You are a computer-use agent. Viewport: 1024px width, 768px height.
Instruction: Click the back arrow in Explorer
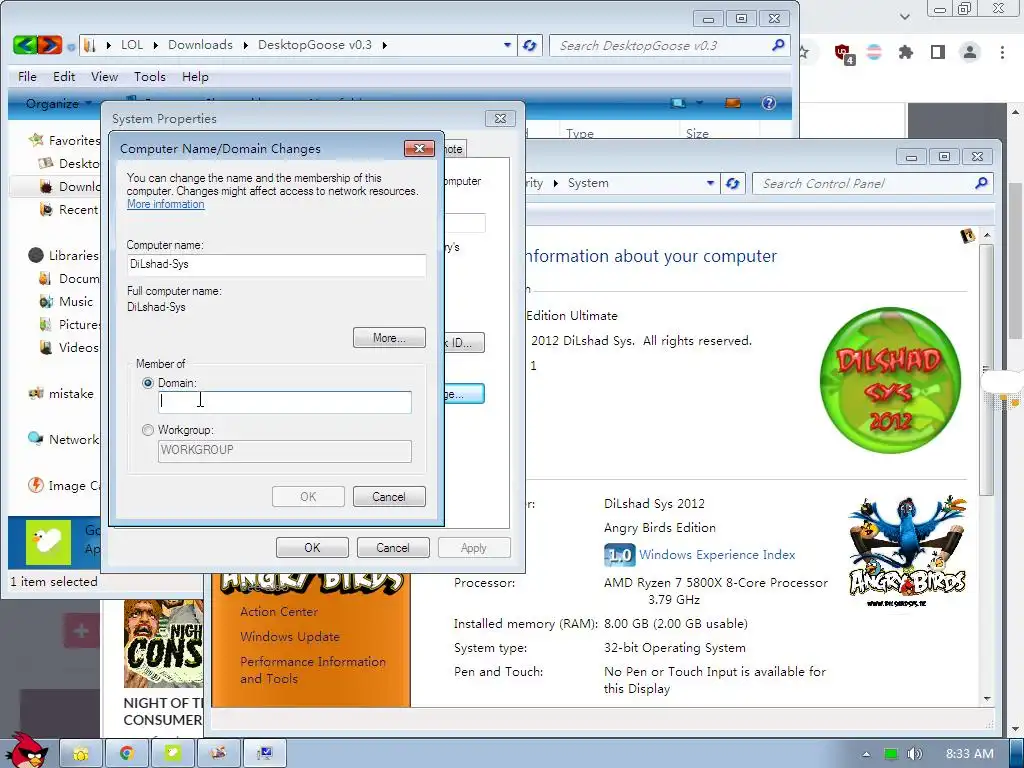25,45
